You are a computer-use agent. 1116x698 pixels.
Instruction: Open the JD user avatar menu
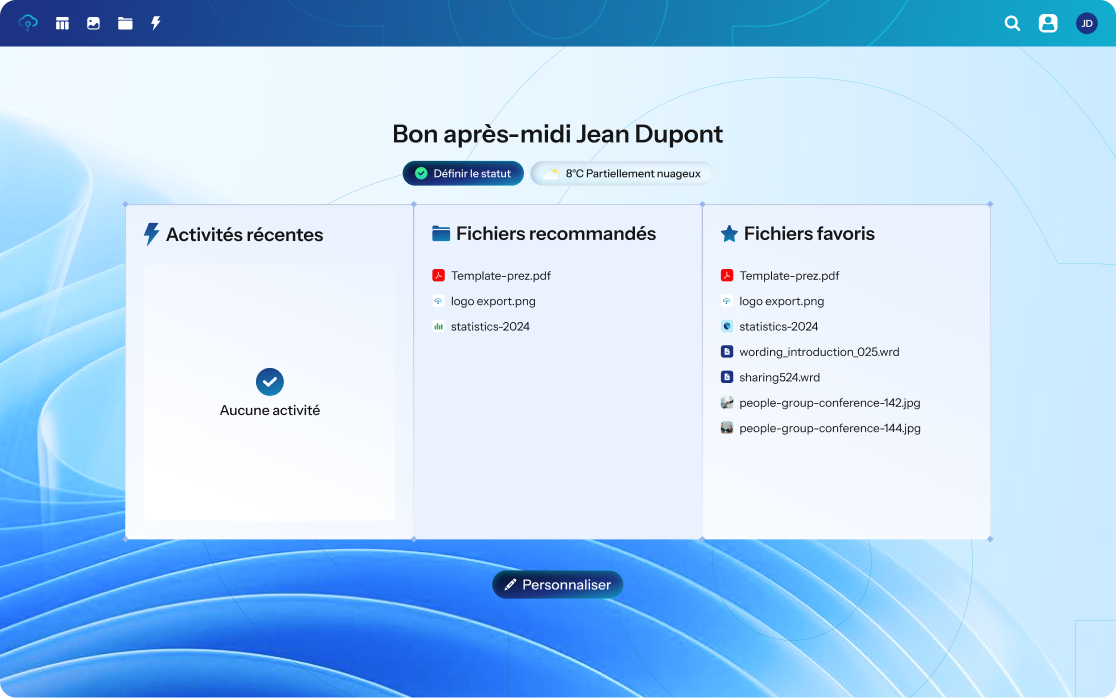[1087, 23]
